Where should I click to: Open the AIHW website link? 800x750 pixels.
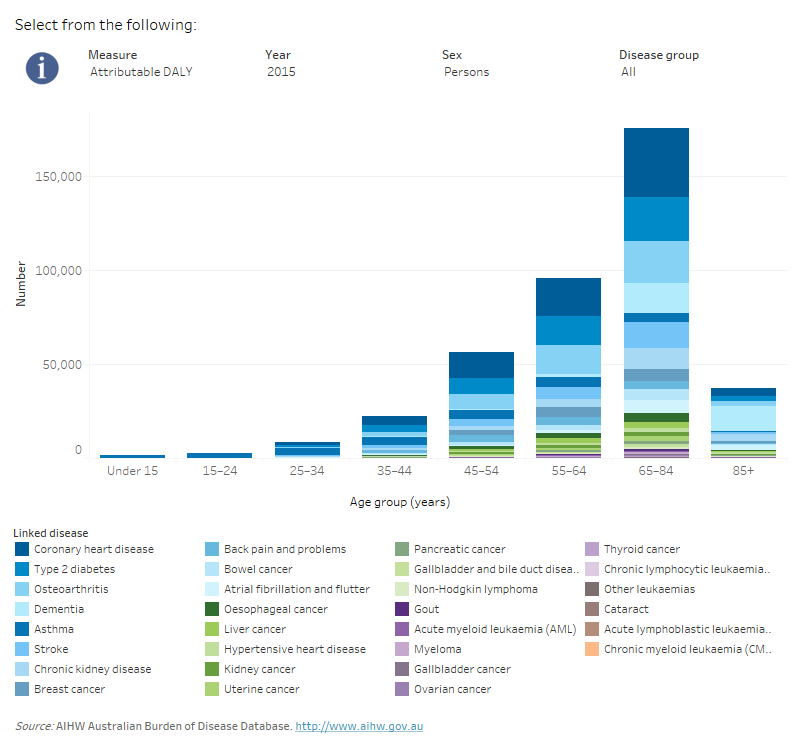tap(362, 726)
